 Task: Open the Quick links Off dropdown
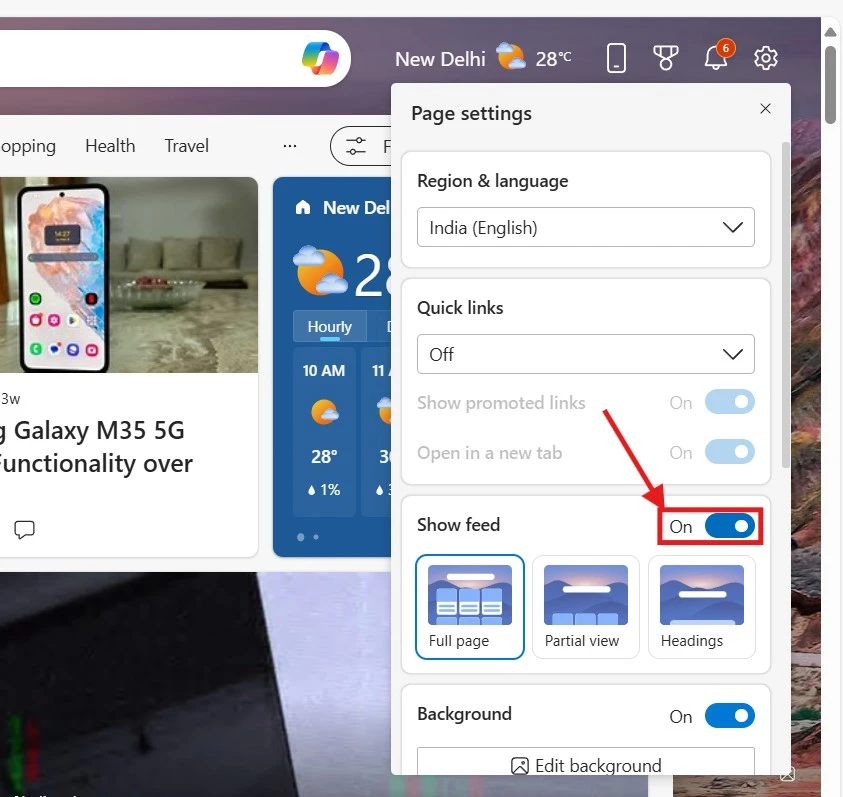pyautogui.click(x=585, y=354)
